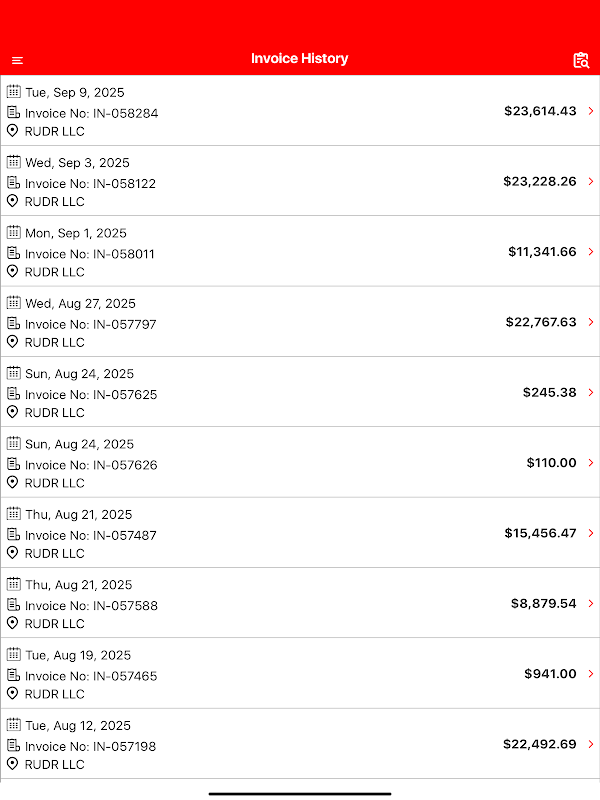Screen dimensions: 600x800
Task: Expand the $11,341.66 invoice chevron
Action: pyautogui.click(x=591, y=252)
